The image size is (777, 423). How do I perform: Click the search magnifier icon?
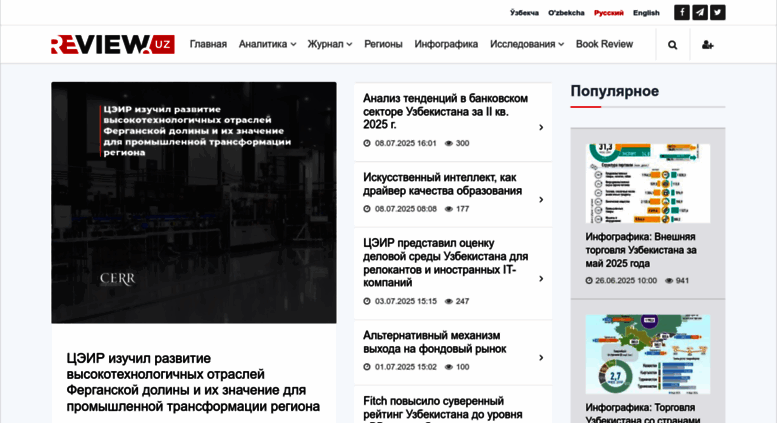pos(672,45)
